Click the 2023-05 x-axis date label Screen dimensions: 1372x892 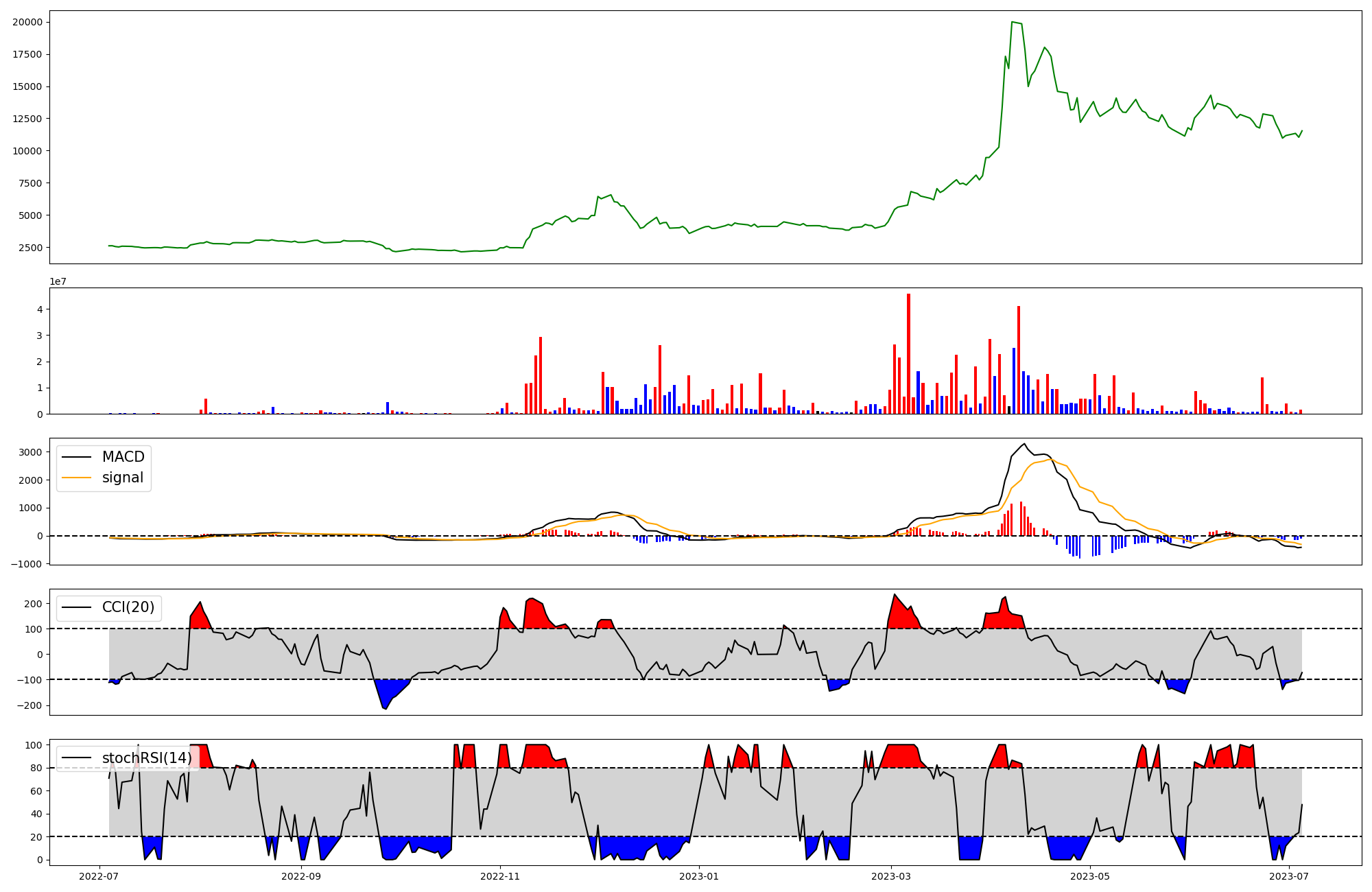coord(1090,876)
